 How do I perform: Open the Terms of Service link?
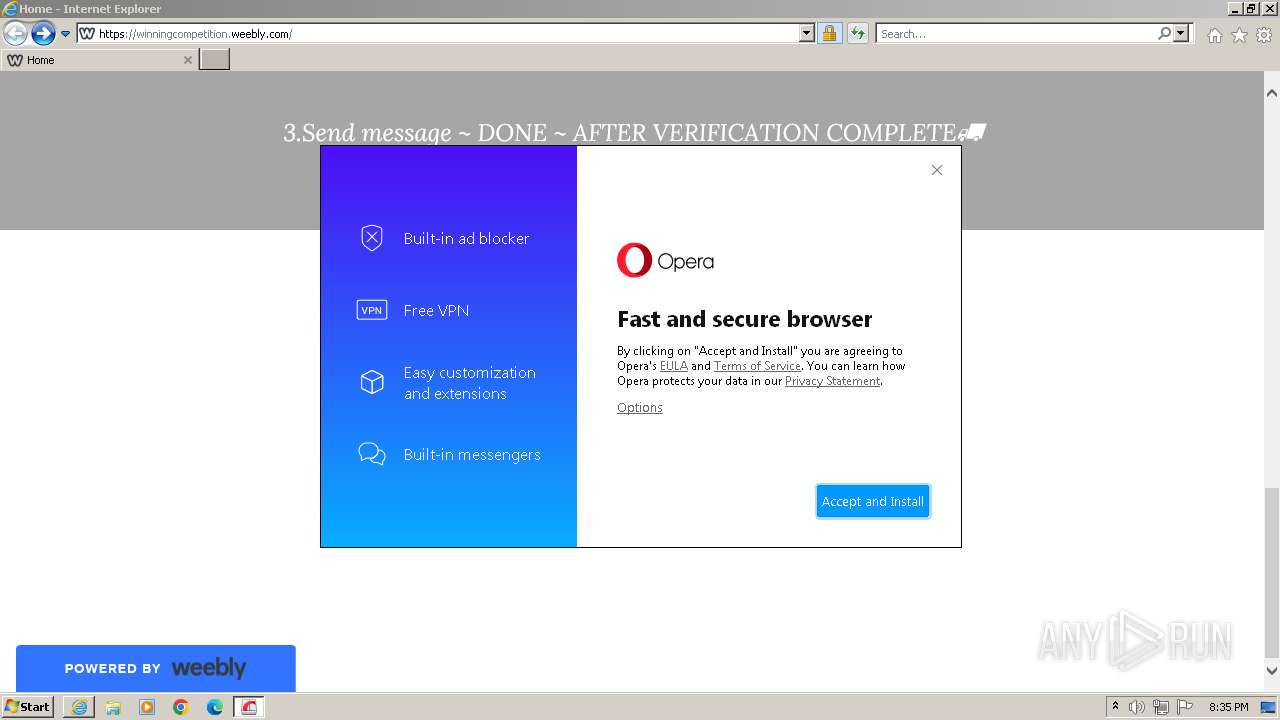757,366
